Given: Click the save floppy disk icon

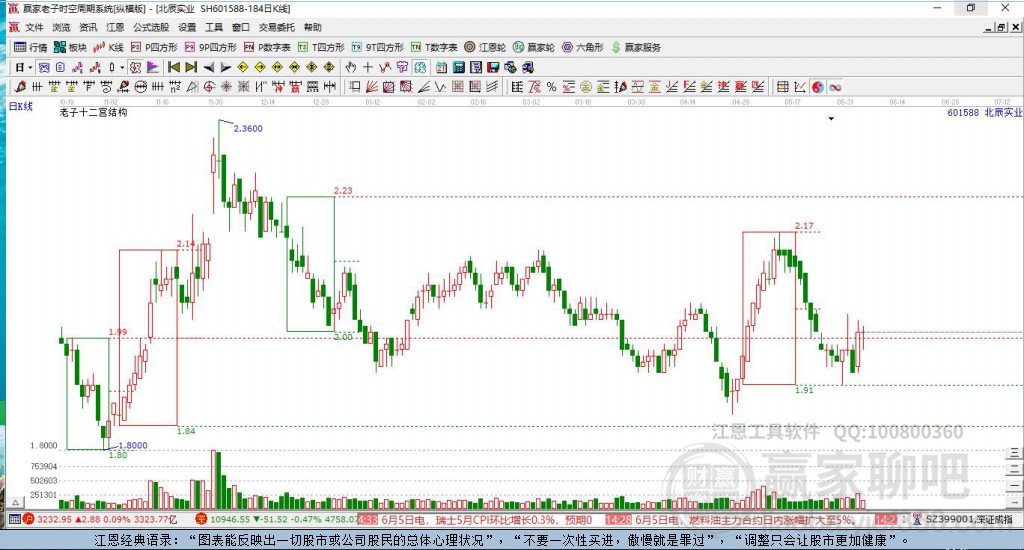Looking at the screenshot, I should (493, 67).
